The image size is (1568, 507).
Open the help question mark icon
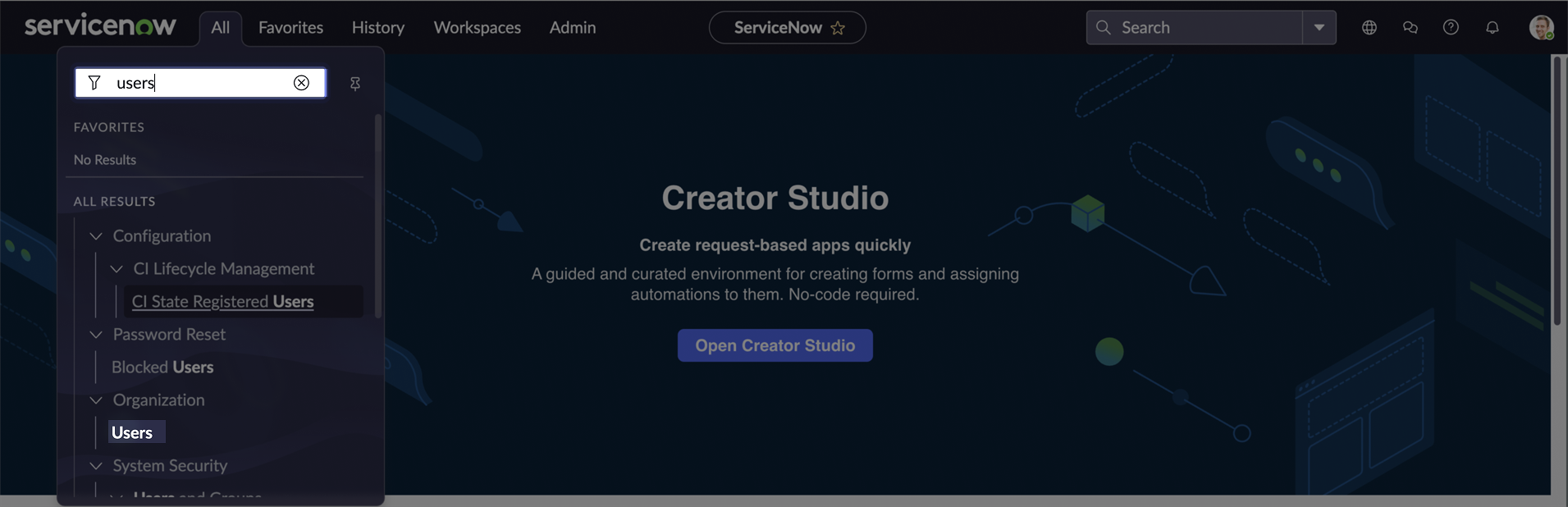coord(1451,27)
